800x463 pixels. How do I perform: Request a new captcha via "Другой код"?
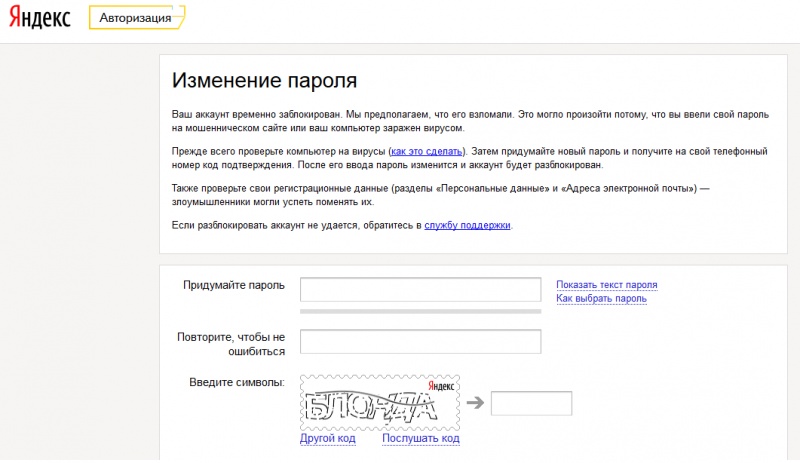[x=328, y=438]
